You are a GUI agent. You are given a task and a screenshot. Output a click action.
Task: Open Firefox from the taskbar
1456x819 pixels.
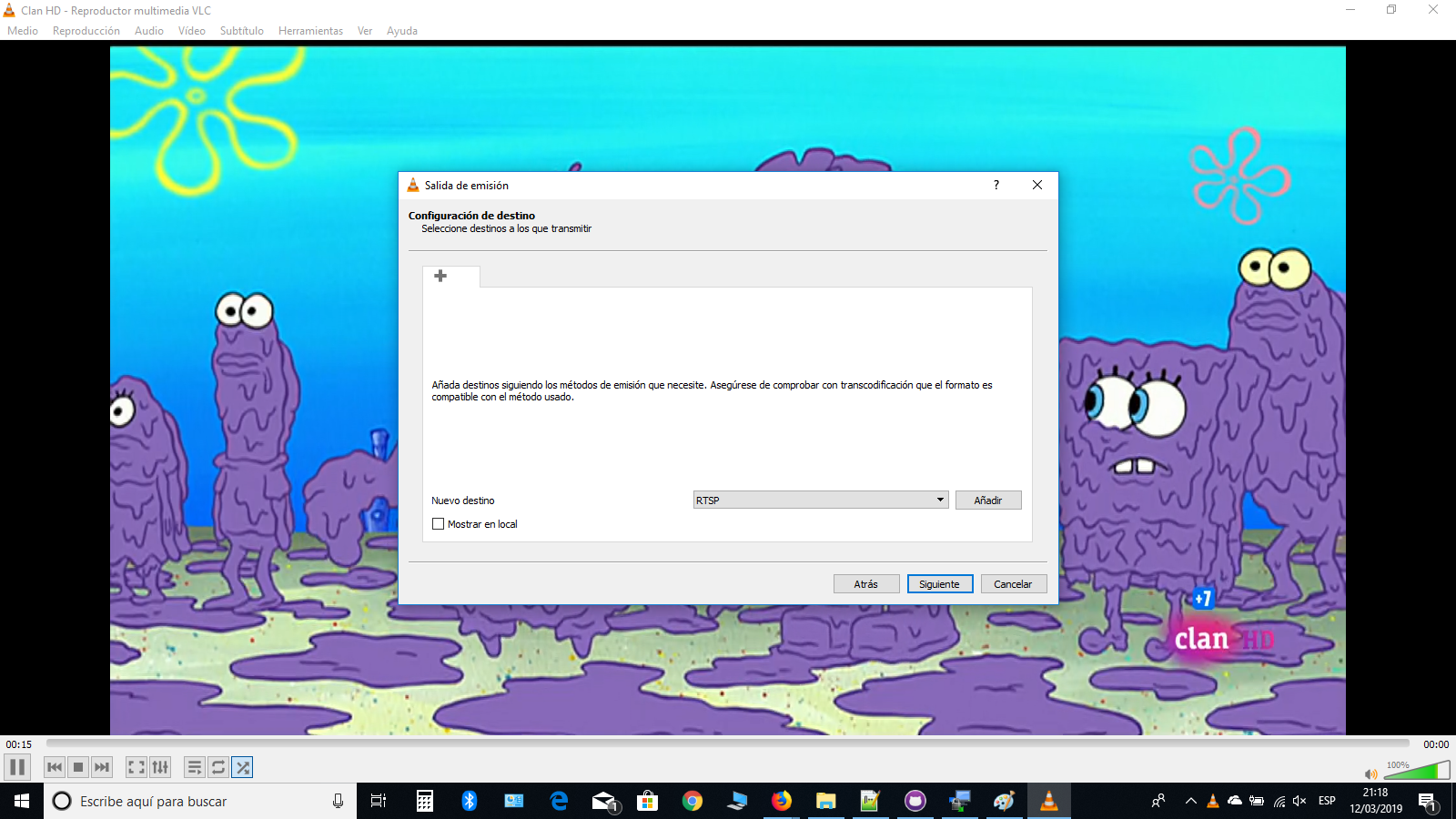[x=782, y=801]
